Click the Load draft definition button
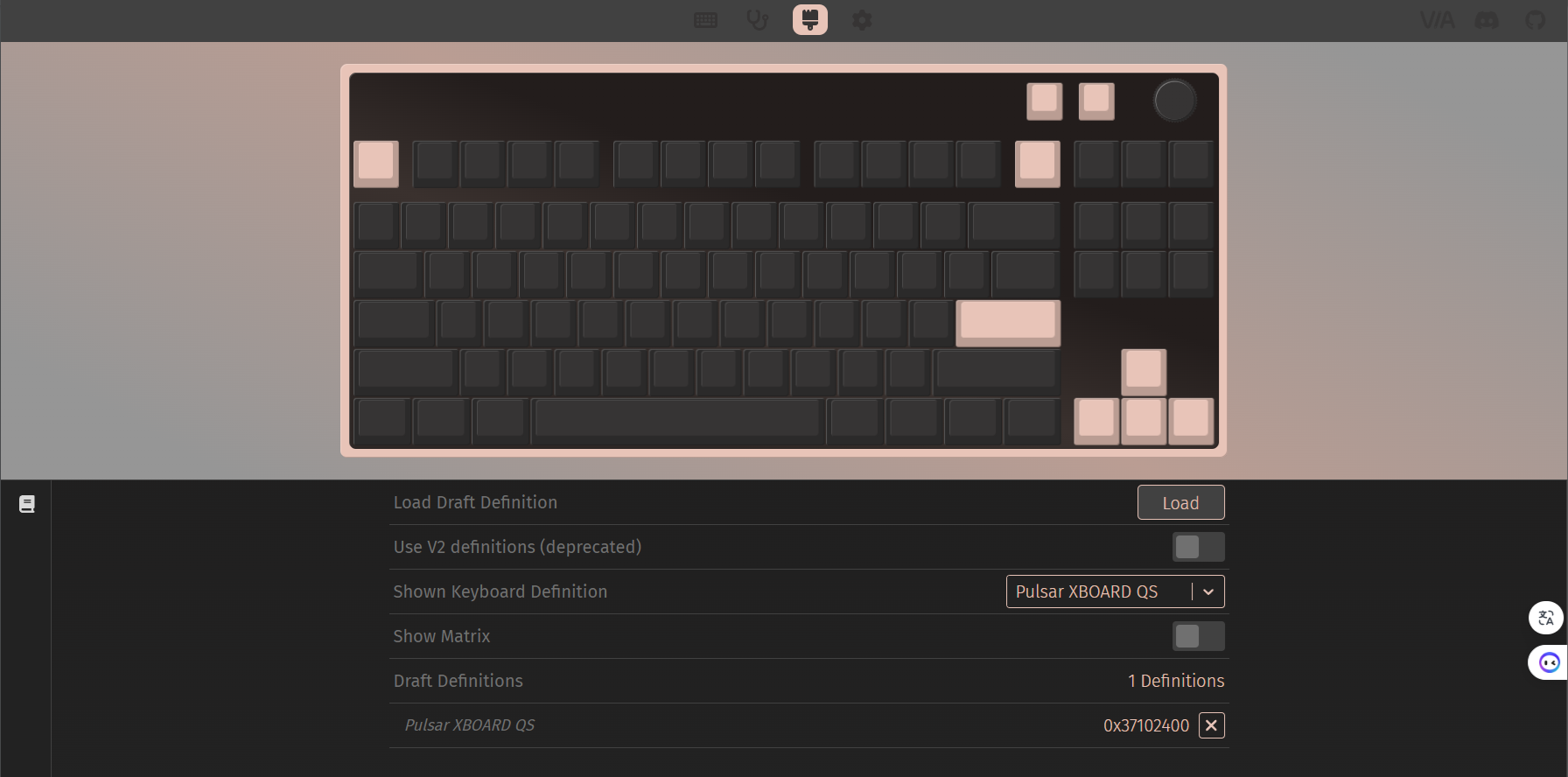Image resolution: width=1568 pixels, height=777 pixels. (x=1181, y=502)
